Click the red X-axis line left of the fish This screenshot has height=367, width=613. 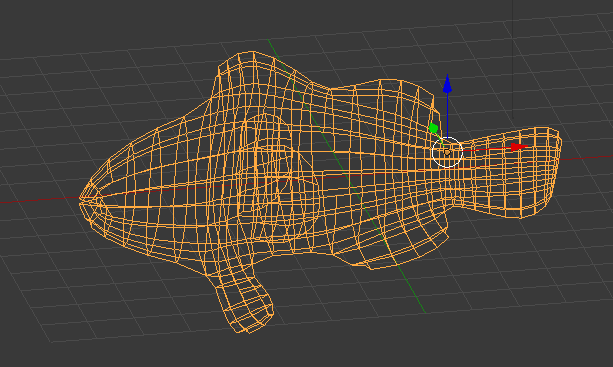click(x=39, y=201)
